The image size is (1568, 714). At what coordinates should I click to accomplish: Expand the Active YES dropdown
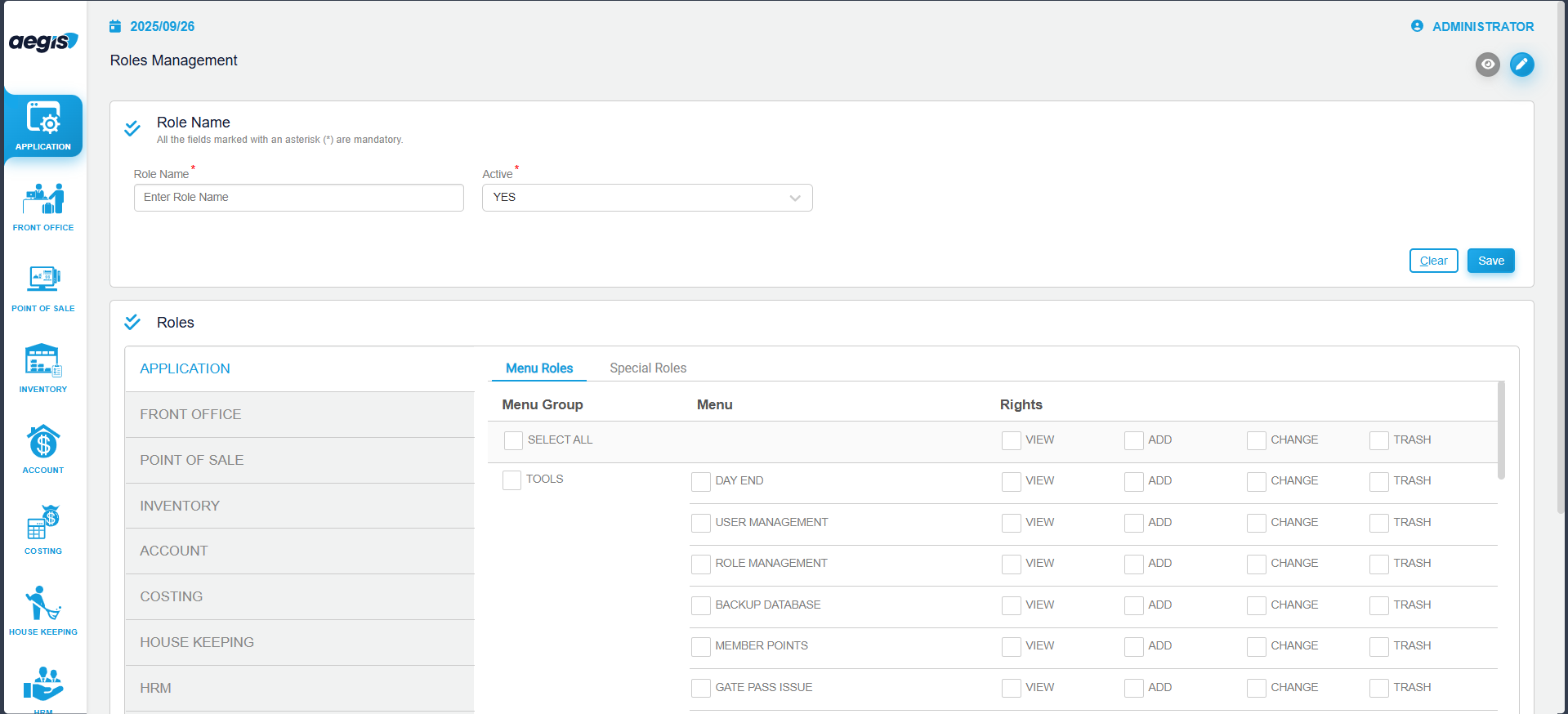[647, 198]
